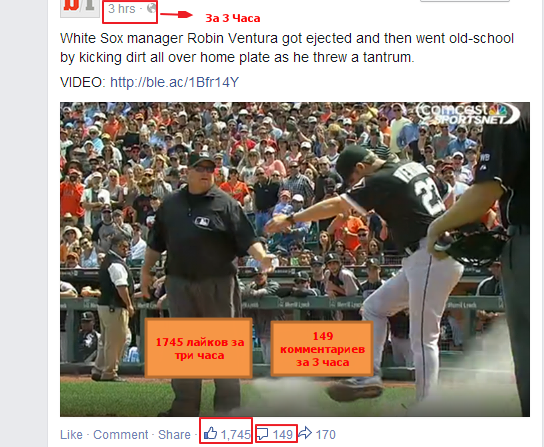The width and height of the screenshot is (544, 447).
Task: View the 170 shares count
Action: tap(325, 435)
